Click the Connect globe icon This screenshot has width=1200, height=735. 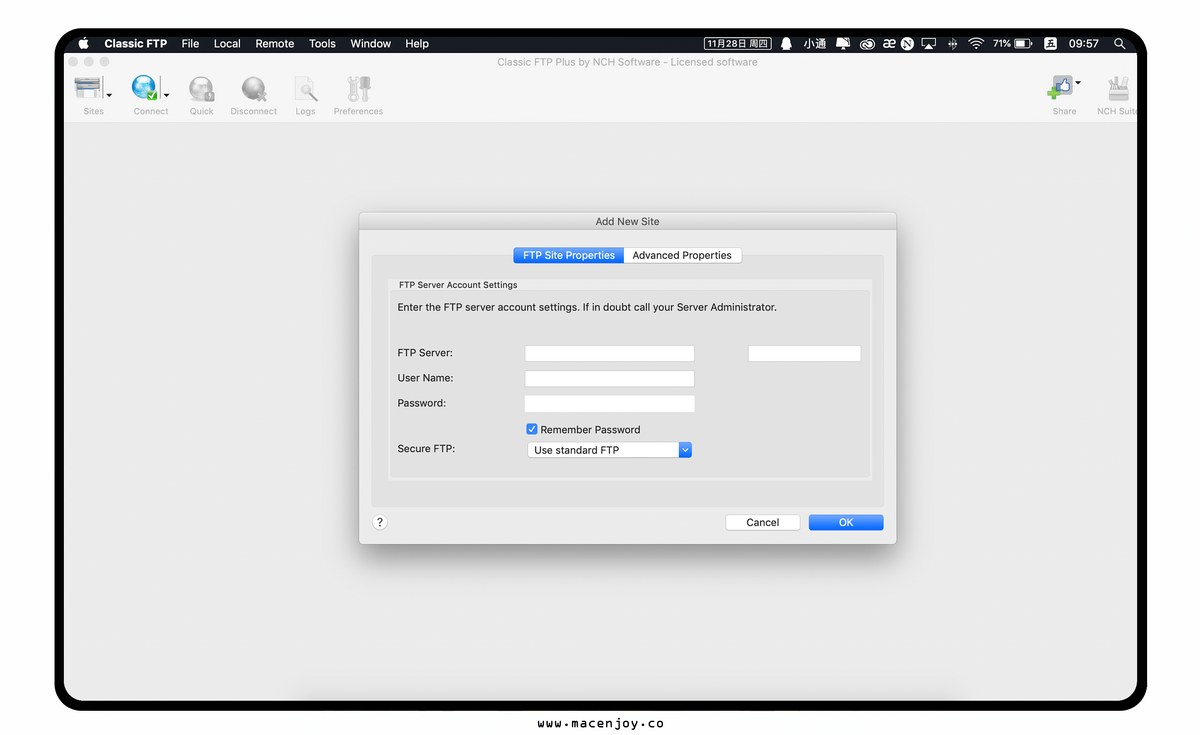tap(146, 88)
